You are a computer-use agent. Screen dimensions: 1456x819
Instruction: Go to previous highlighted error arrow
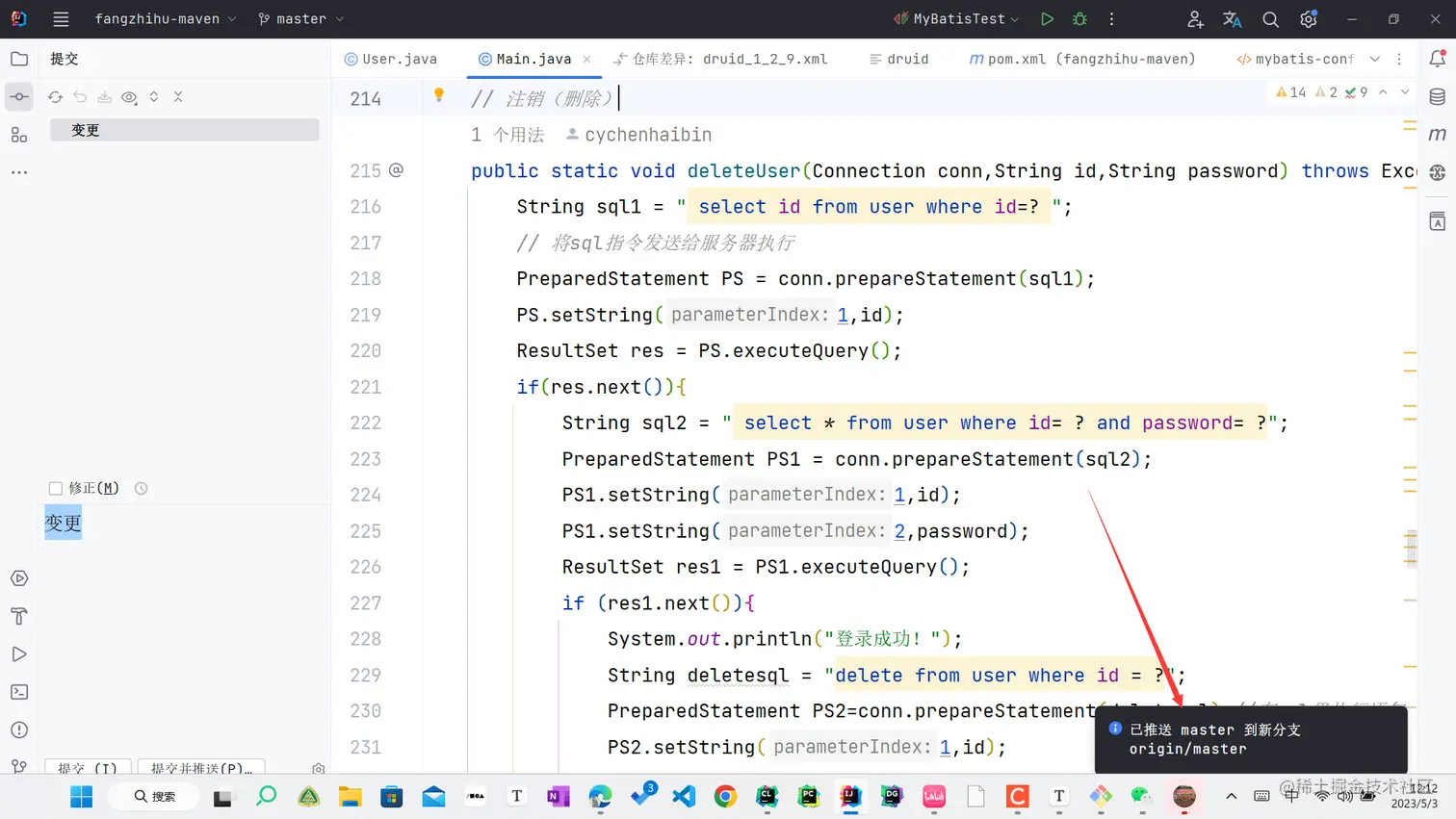[1383, 92]
